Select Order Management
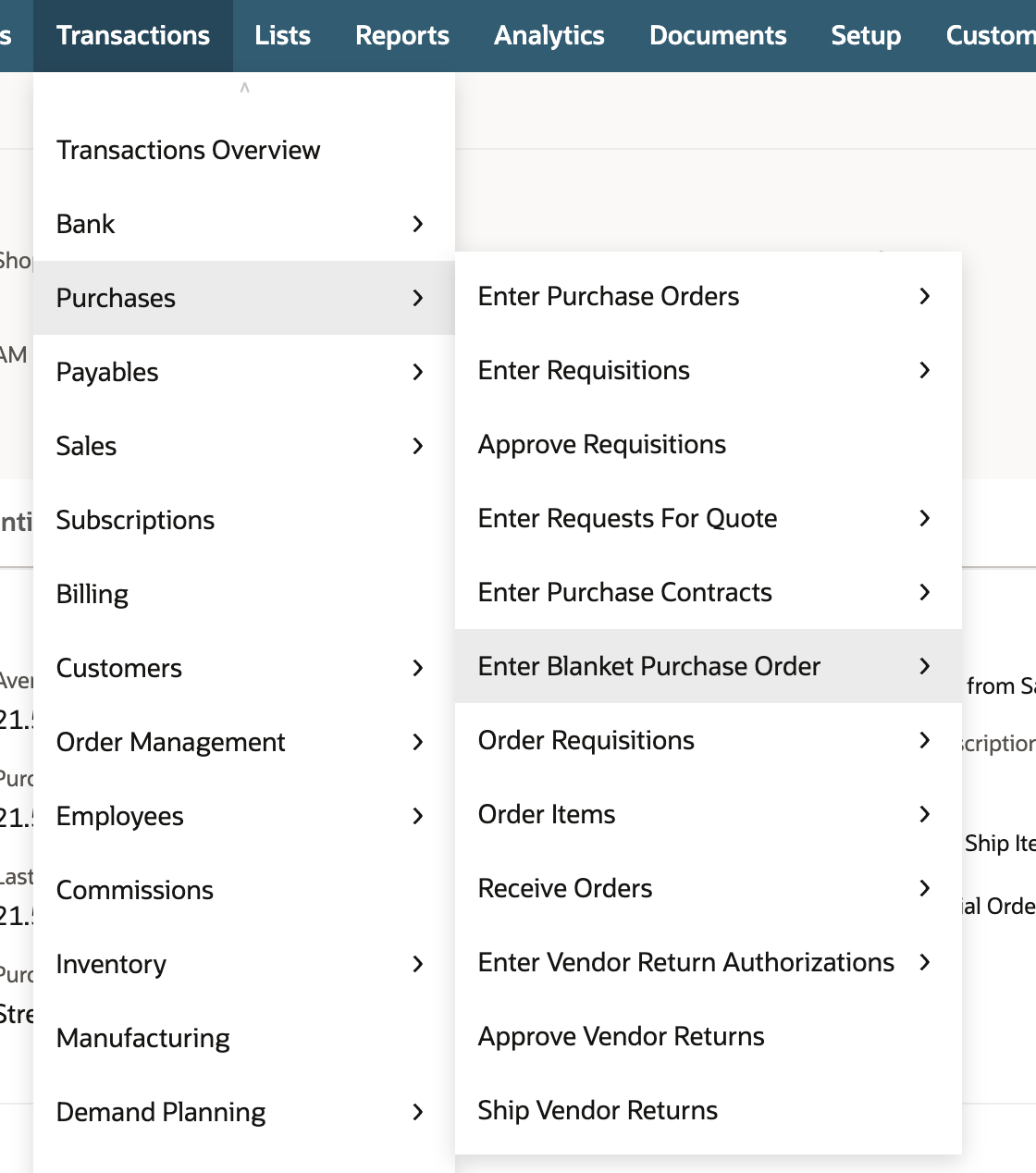 click(x=244, y=742)
